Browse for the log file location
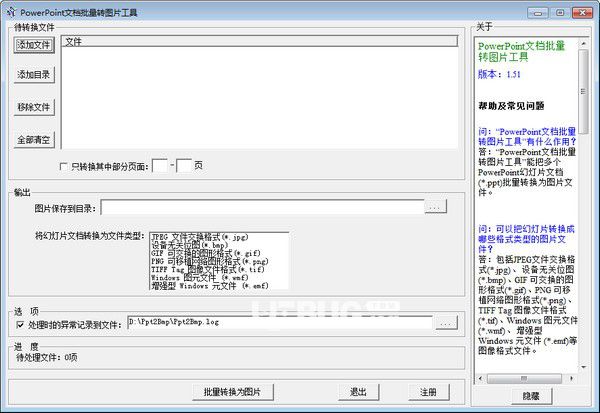 click(x=446, y=323)
